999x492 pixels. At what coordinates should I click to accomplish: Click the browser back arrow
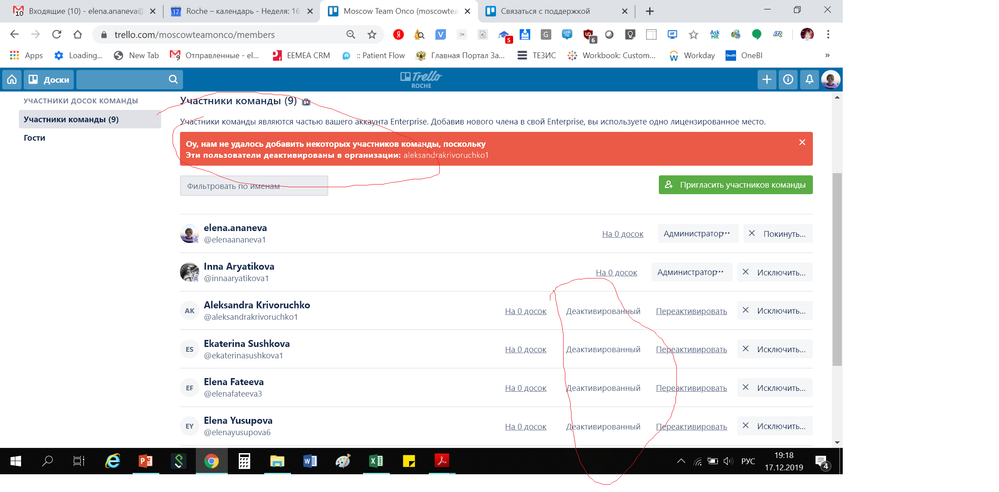tap(14, 34)
